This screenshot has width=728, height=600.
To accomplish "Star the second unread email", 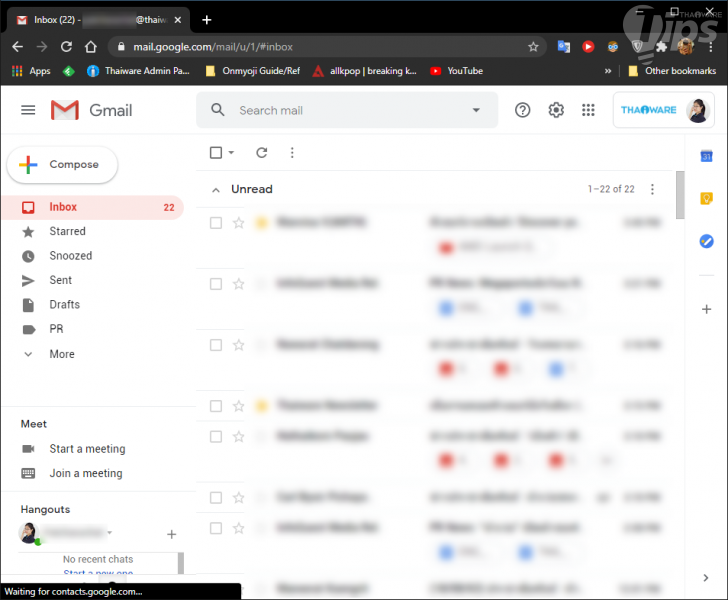I will (239, 284).
